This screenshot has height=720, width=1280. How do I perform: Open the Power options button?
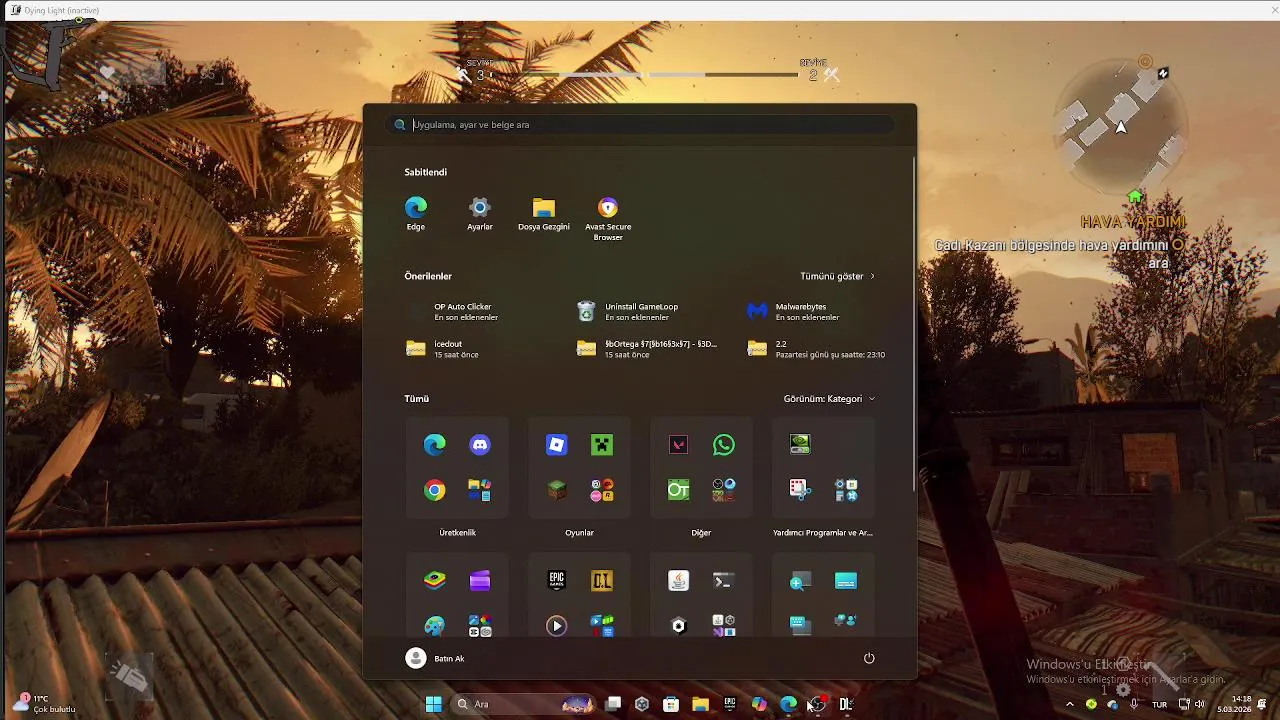tap(869, 658)
